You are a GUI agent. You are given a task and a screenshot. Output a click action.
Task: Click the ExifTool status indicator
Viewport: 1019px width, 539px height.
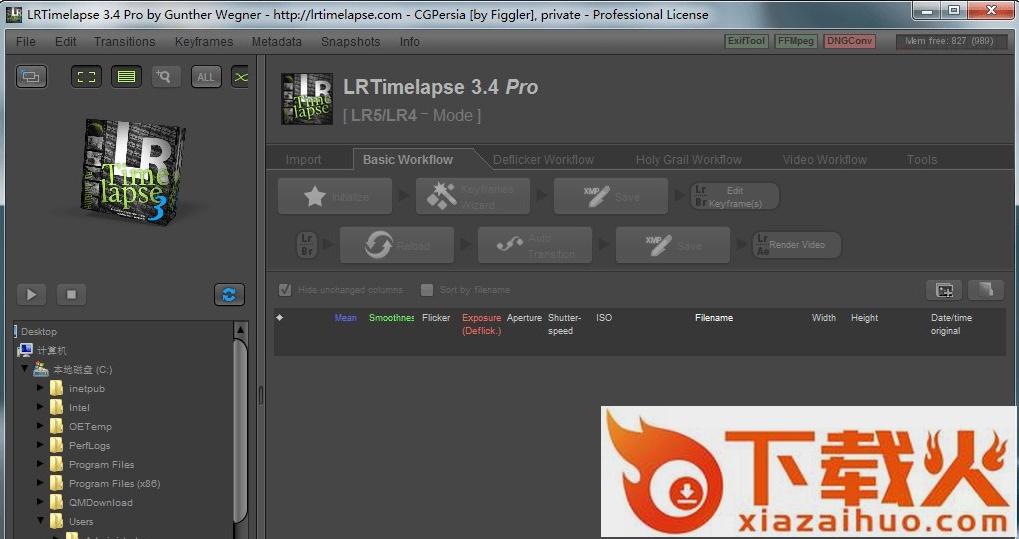pyautogui.click(x=746, y=41)
